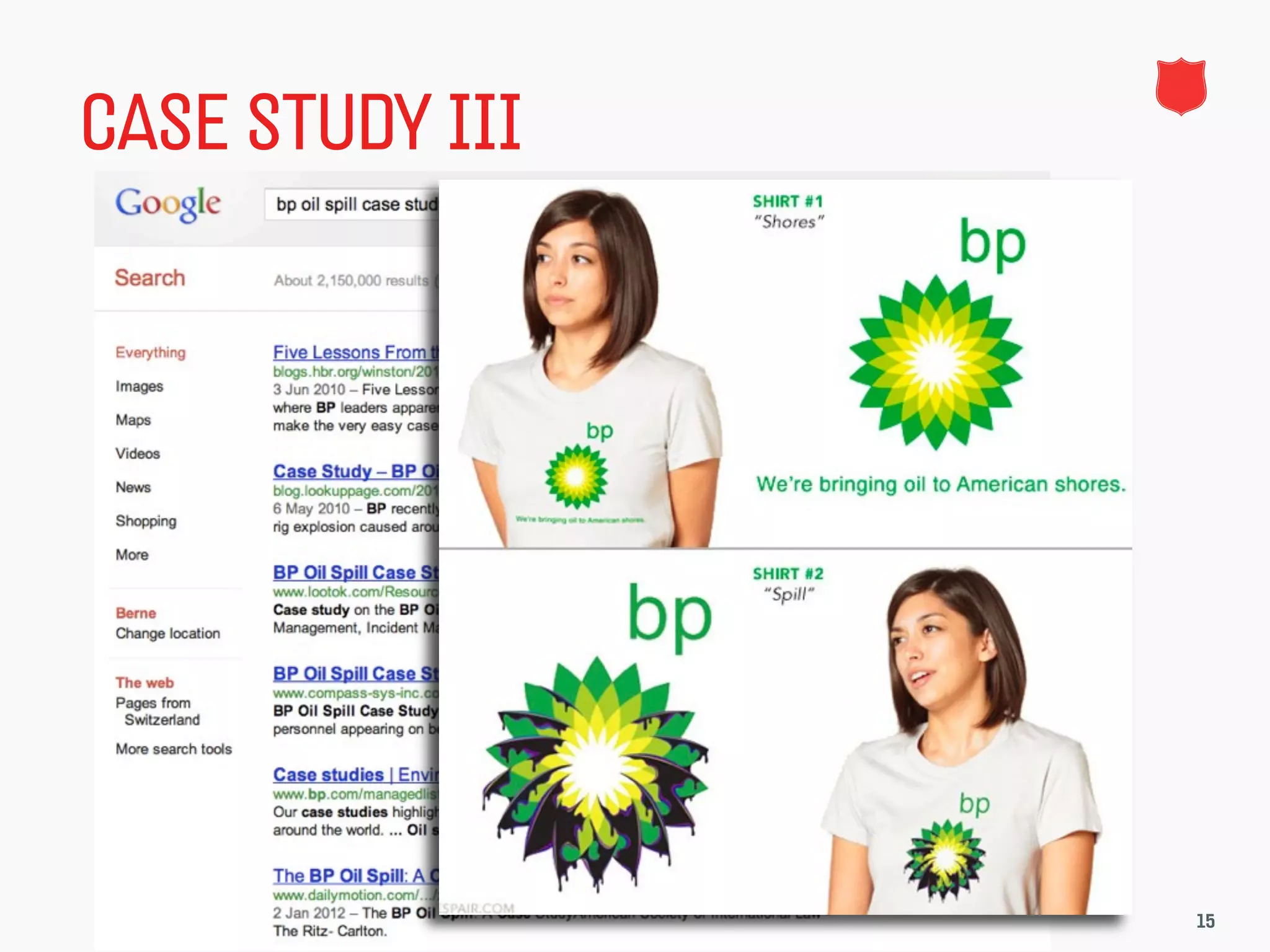The image size is (1270, 952).
Task: Expand 'More search tools'
Action: click(x=174, y=749)
